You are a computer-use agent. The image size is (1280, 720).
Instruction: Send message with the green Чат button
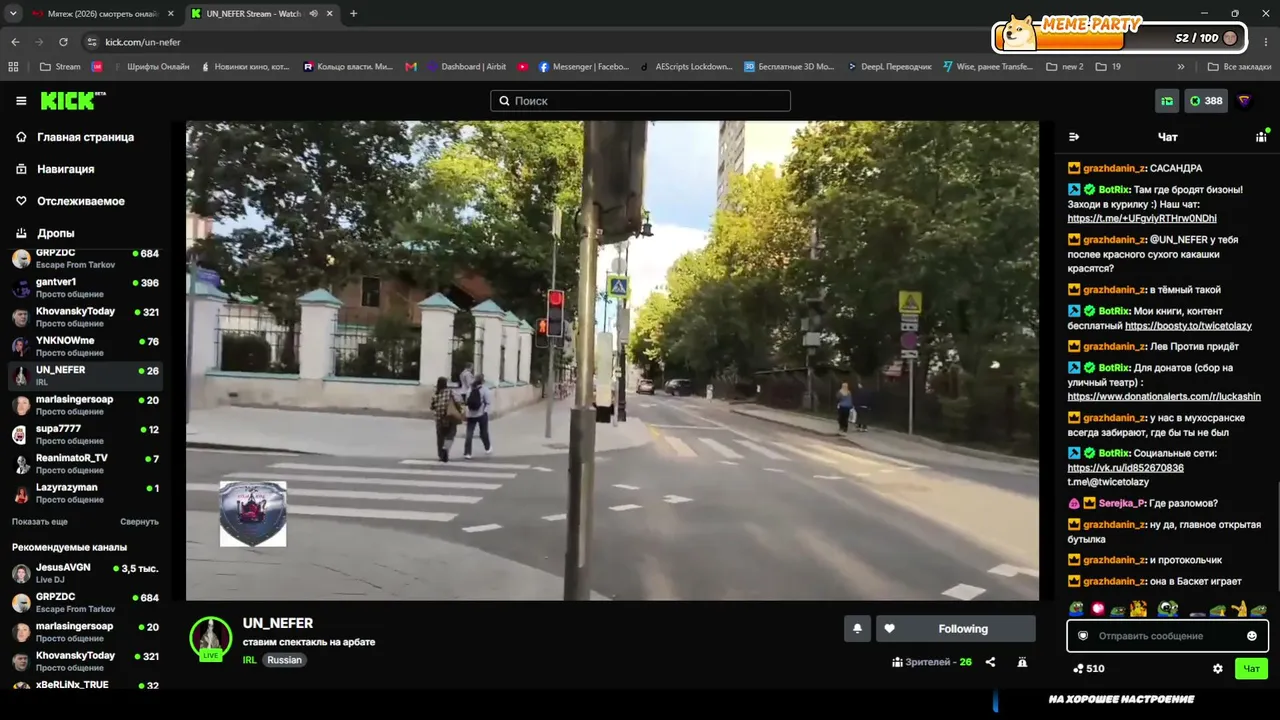pos(1251,669)
